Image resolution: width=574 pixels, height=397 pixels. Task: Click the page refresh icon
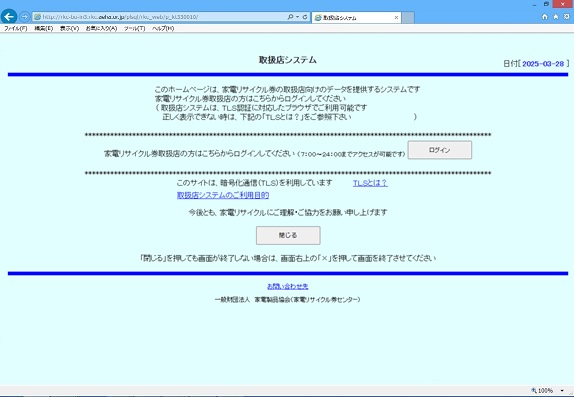[x=305, y=17]
